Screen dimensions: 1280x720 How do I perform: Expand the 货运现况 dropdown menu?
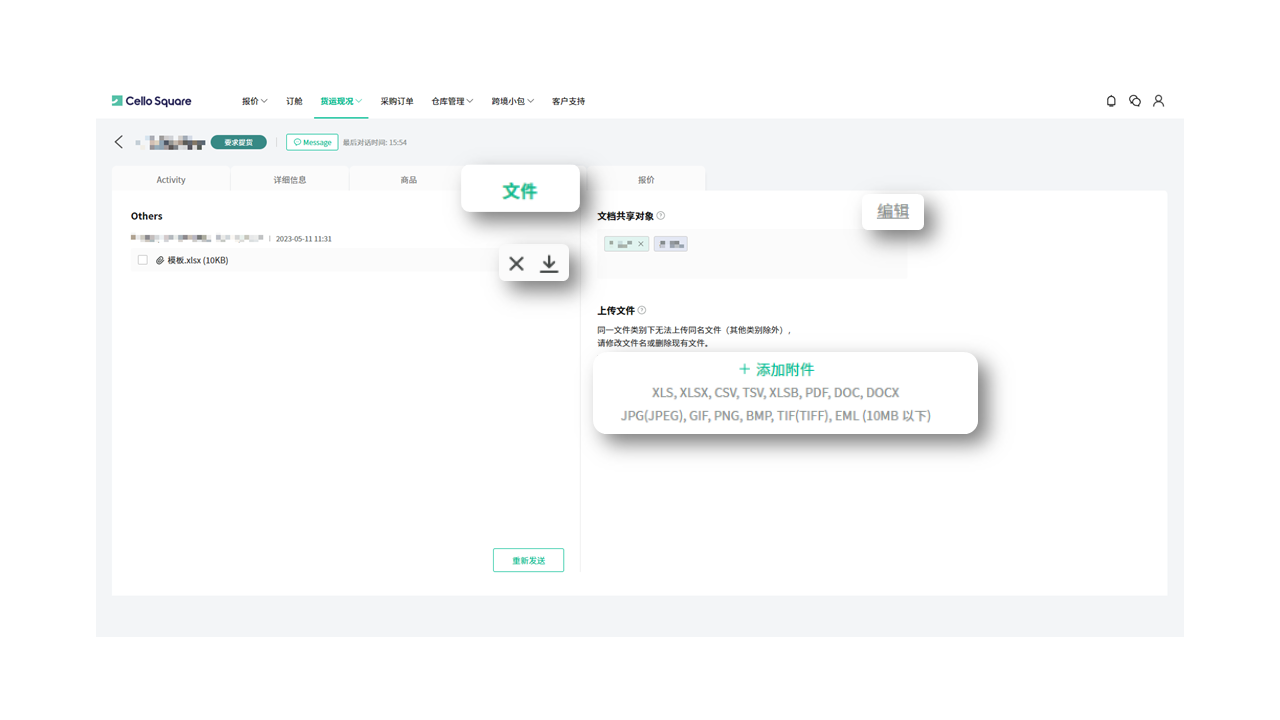pos(340,101)
